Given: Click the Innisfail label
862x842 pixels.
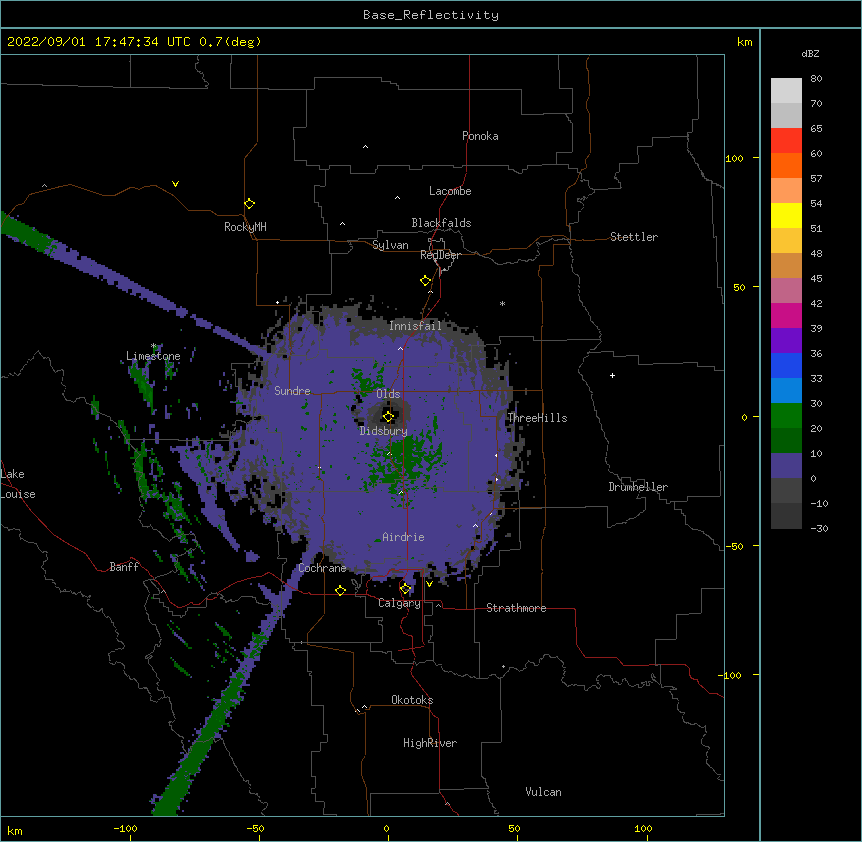Looking at the screenshot, I should coord(415,326).
